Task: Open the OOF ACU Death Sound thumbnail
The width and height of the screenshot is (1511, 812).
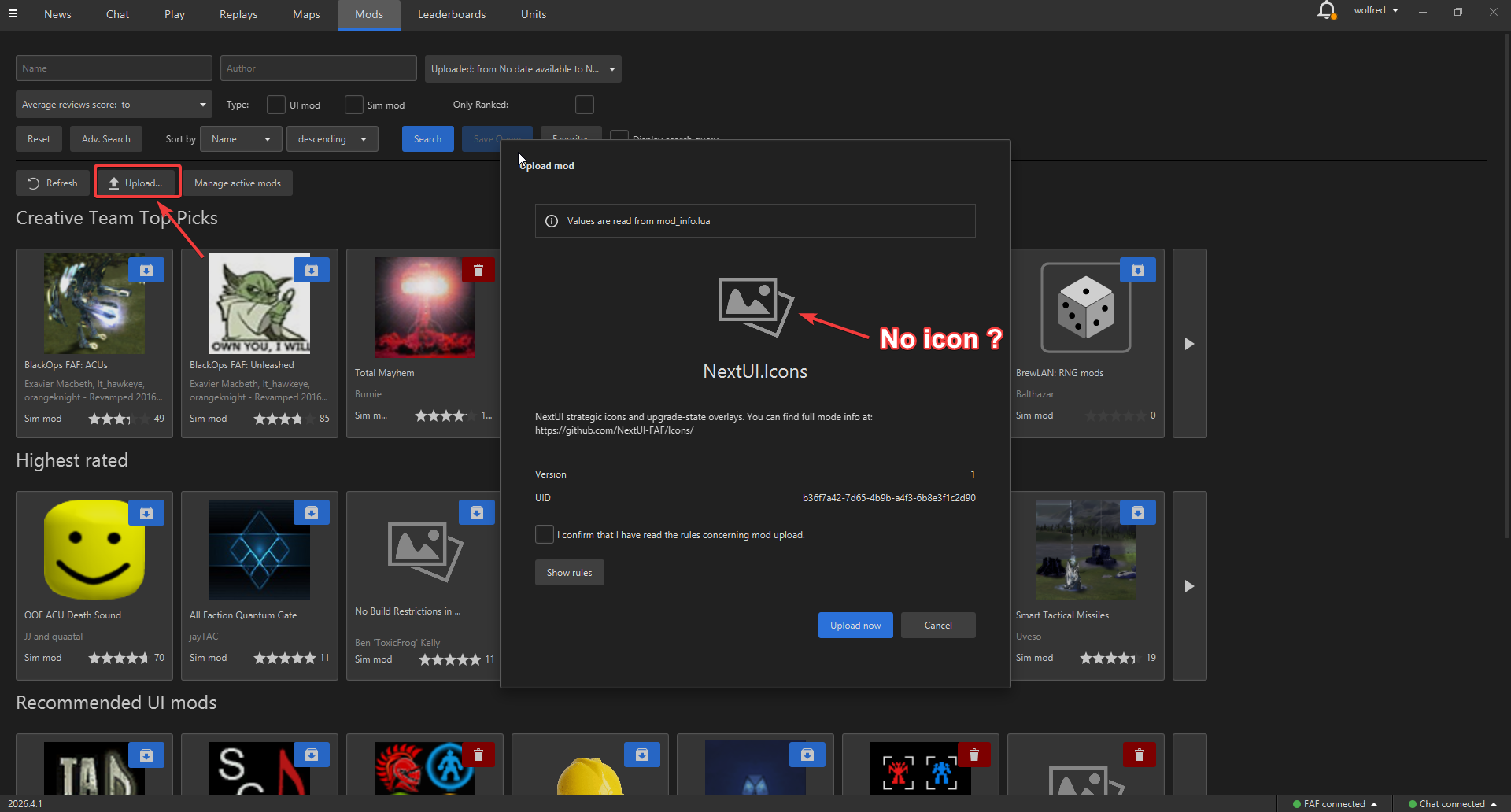Action: coord(94,550)
